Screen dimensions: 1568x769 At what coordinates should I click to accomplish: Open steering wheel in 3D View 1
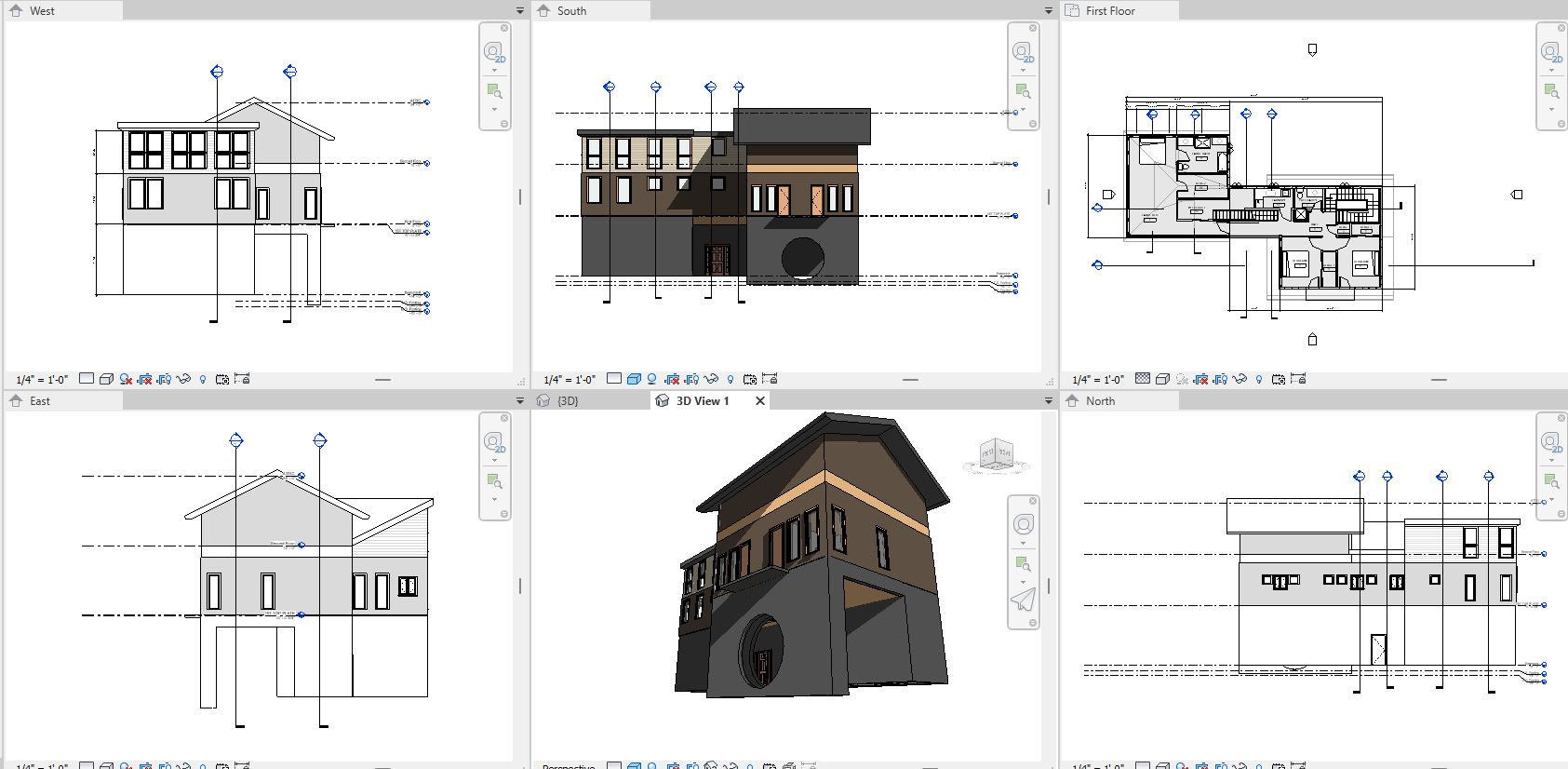[1023, 524]
